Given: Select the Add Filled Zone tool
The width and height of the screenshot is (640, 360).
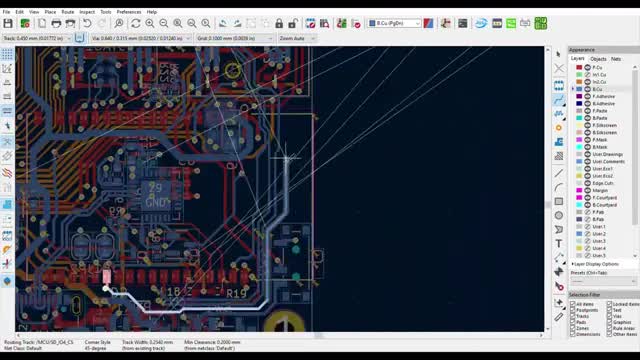Looking at the screenshot, I should click(x=559, y=142).
